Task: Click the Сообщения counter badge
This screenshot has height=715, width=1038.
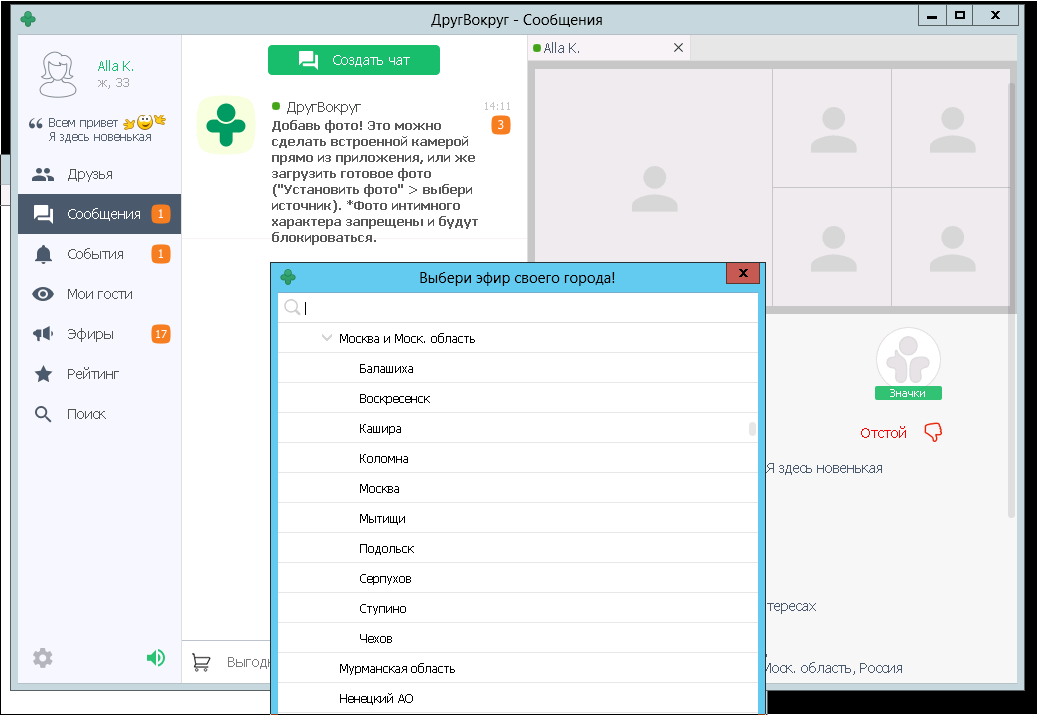Action: coord(161,214)
